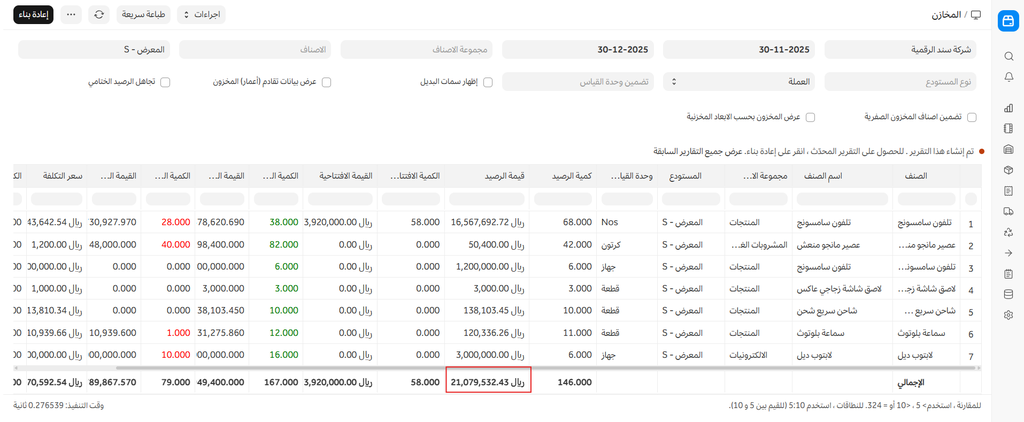Click the search magnifier icon in sidebar
Image resolution: width=1024 pixels, height=422 pixels.
coord(1008,57)
